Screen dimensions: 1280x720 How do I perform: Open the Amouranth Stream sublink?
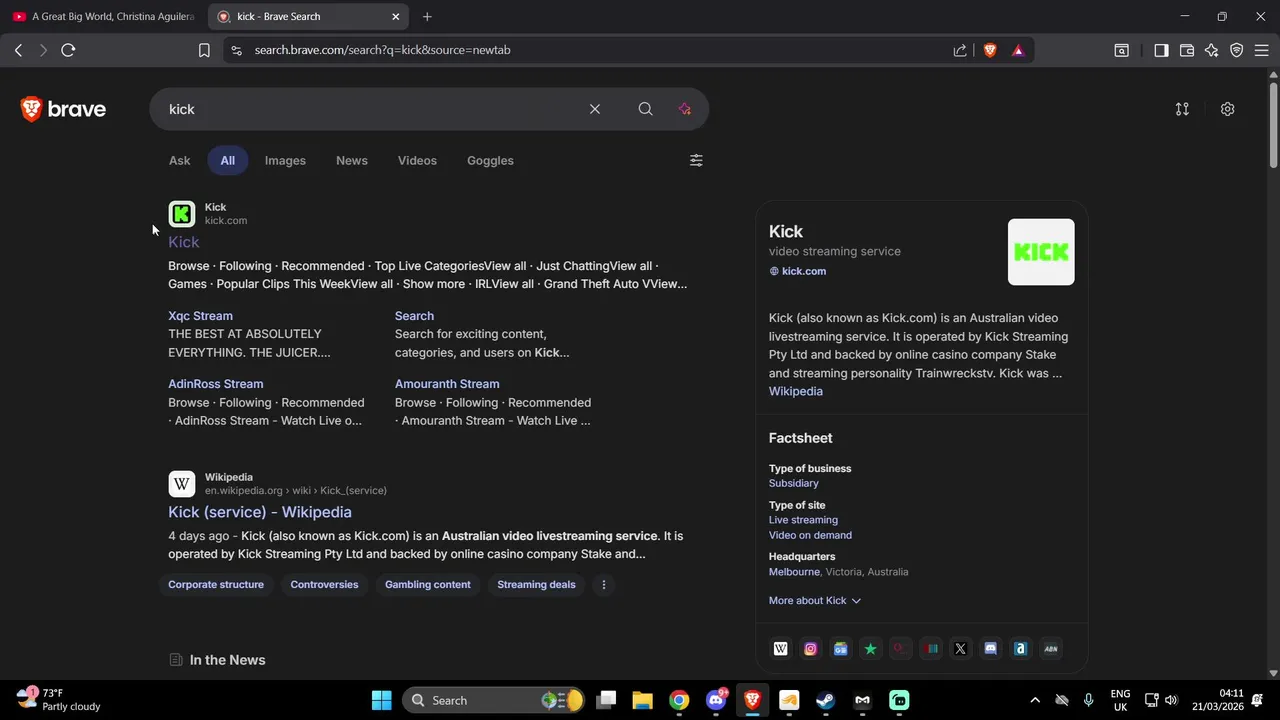click(x=447, y=384)
